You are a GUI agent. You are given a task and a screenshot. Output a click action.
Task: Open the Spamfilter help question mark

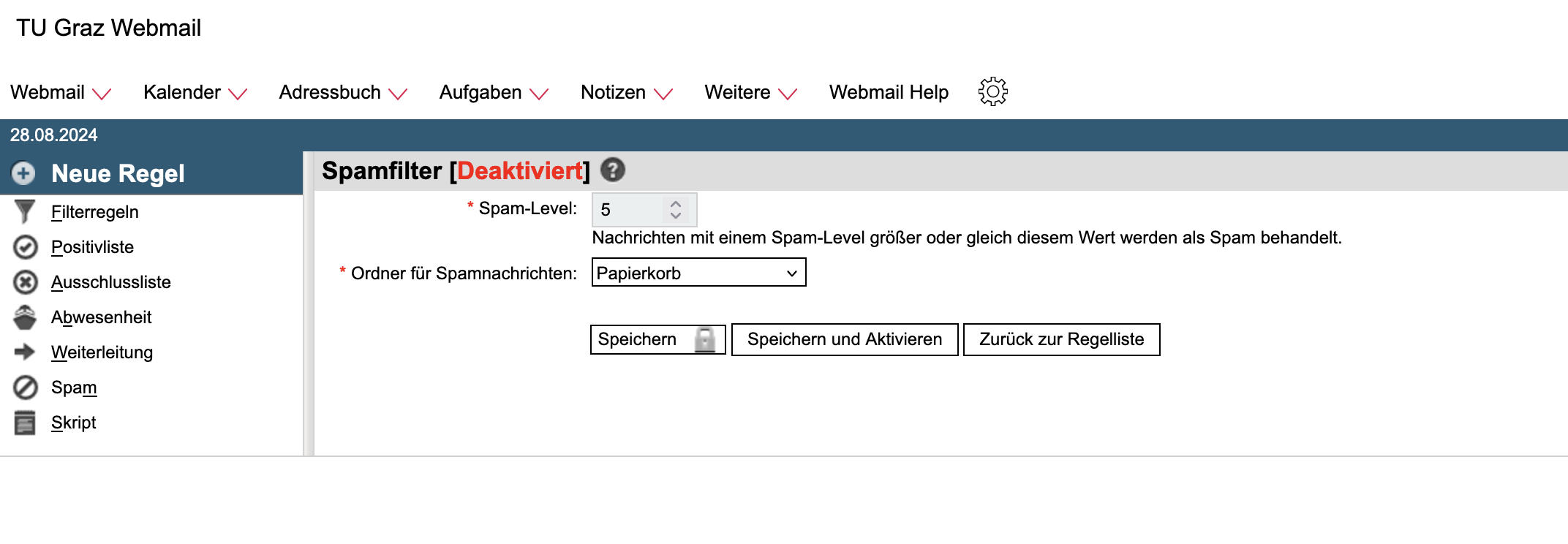point(613,170)
